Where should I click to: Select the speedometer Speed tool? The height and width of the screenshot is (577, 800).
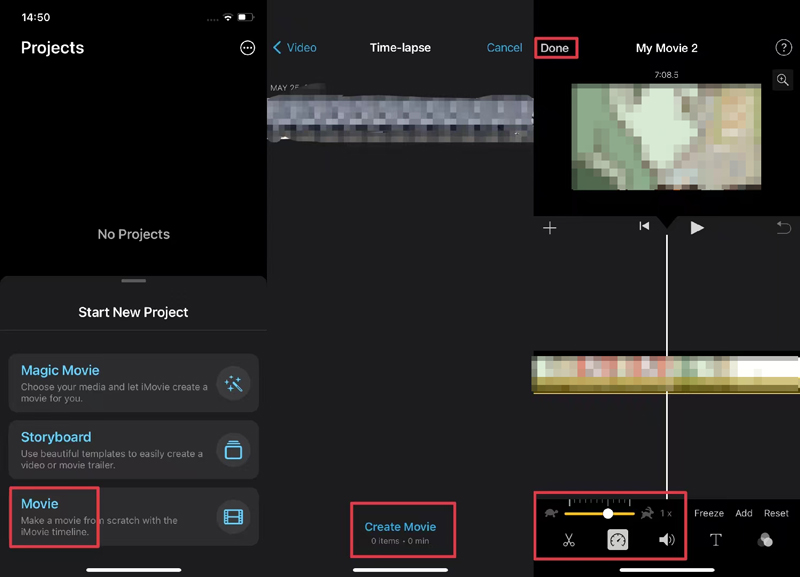coord(618,540)
